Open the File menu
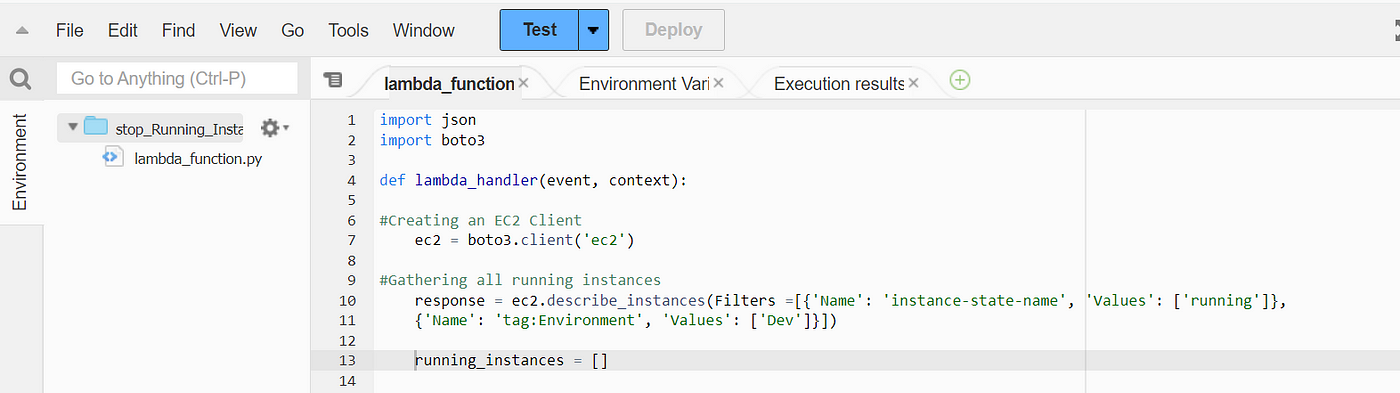 point(69,30)
